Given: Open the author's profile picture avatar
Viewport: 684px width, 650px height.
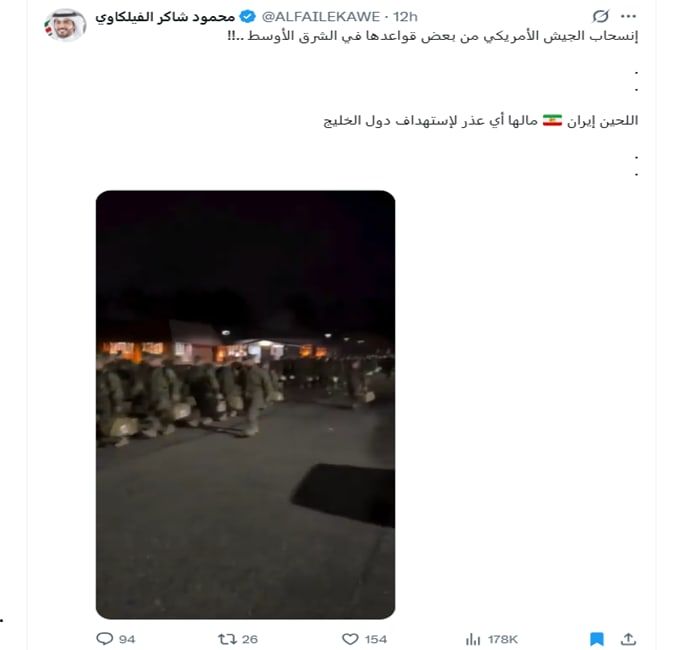Looking at the screenshot, I should [x=65, y=25].
